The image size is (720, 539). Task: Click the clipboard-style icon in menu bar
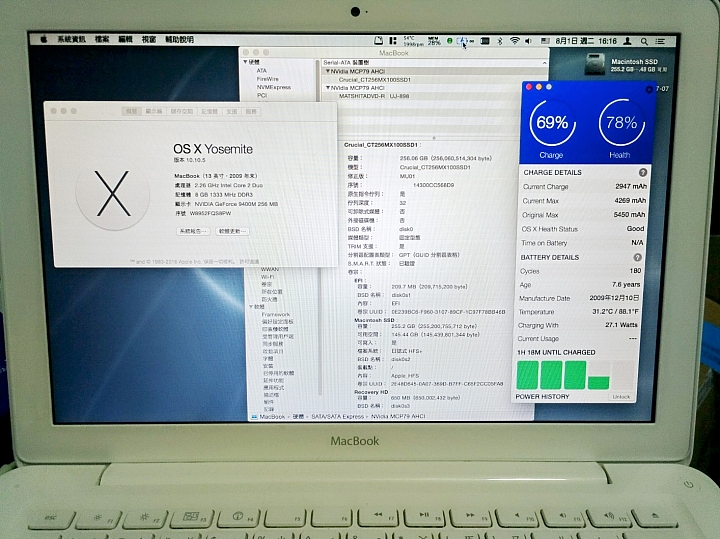[x=378, y=40]
